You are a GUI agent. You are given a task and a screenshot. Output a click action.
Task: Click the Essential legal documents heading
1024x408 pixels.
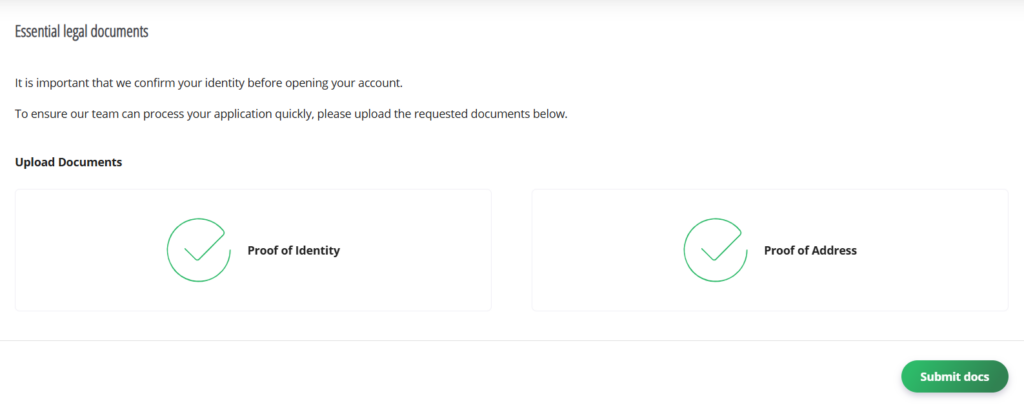(81, 31)
